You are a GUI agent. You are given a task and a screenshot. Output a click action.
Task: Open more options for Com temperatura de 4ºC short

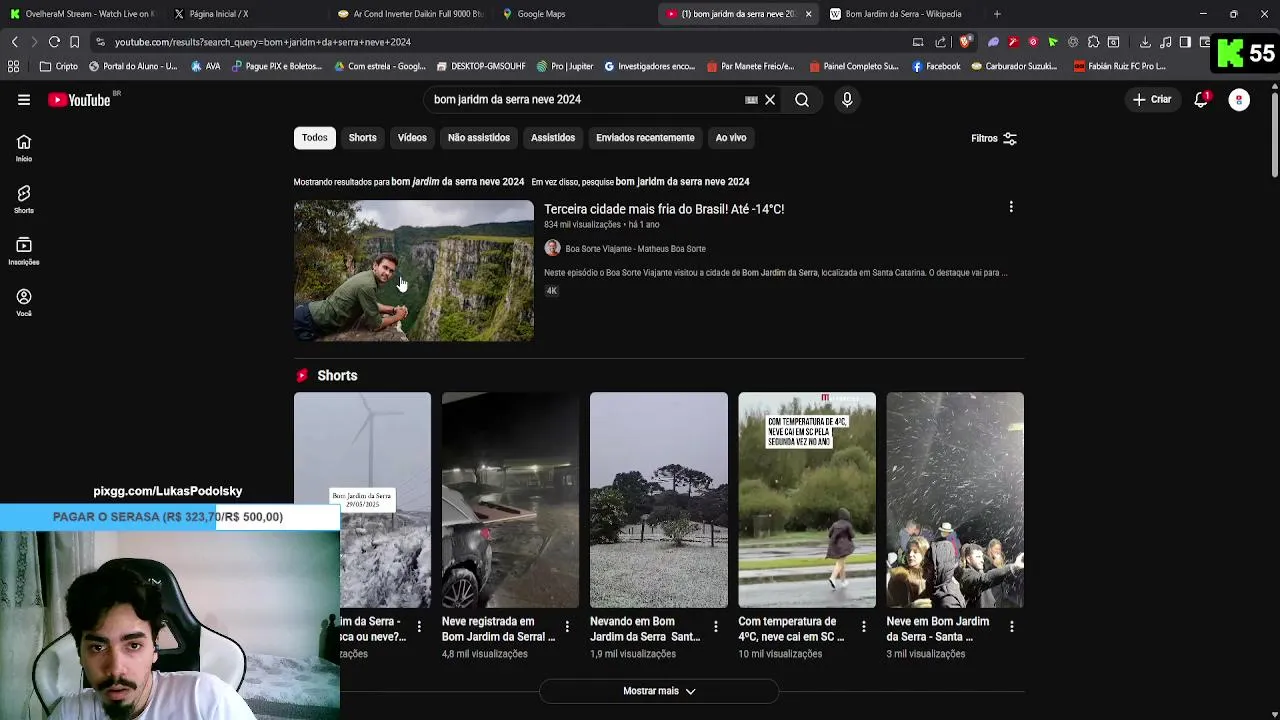click(864, 627)
